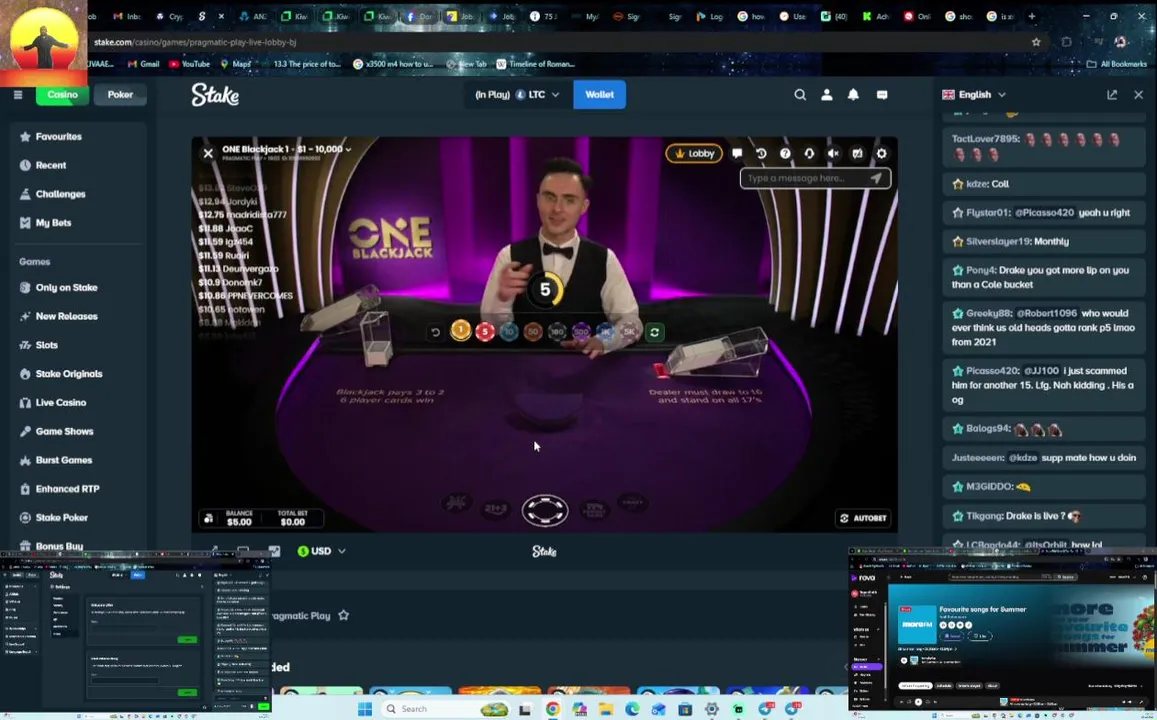Click the Stake logo
The image size is (1157, 720).
[215, 94]
